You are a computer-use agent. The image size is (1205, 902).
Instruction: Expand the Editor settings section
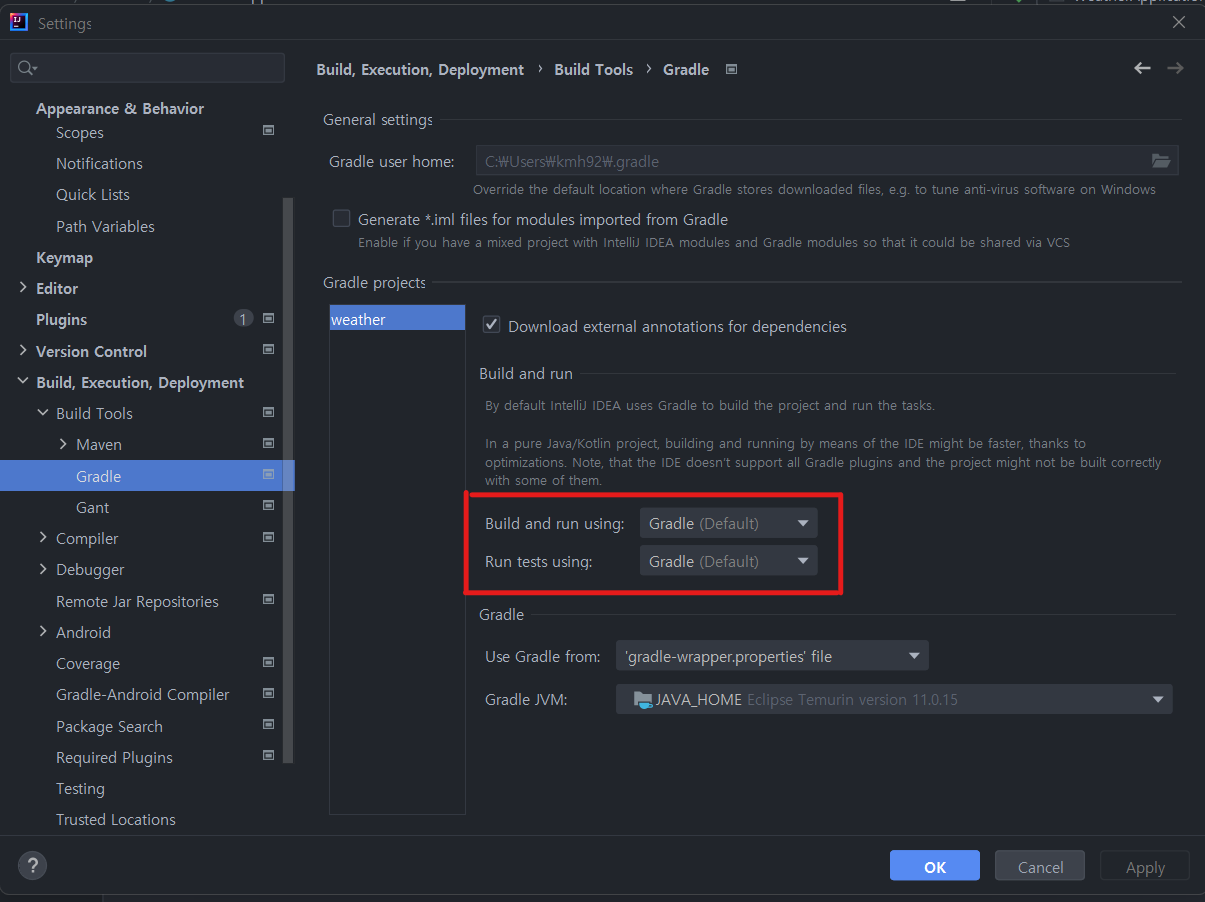click(23, 287)
